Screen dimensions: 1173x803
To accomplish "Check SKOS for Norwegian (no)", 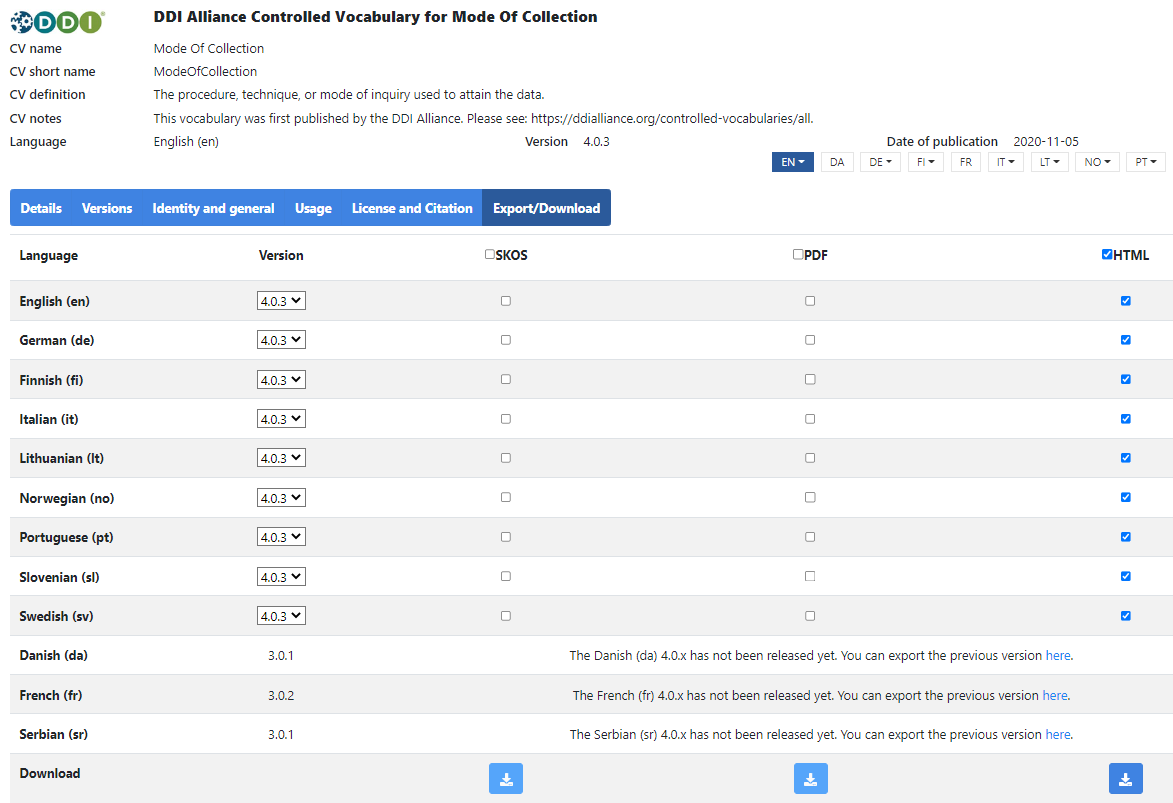I will click(506, 498).
